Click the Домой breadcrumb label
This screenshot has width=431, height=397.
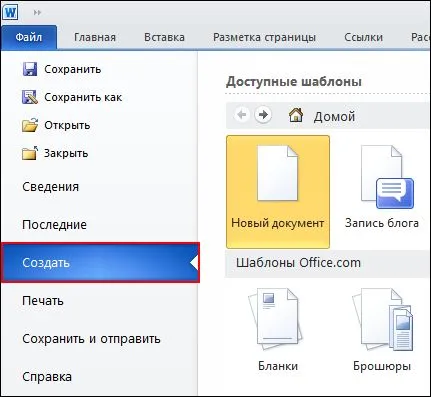click(x=334, y=116)
